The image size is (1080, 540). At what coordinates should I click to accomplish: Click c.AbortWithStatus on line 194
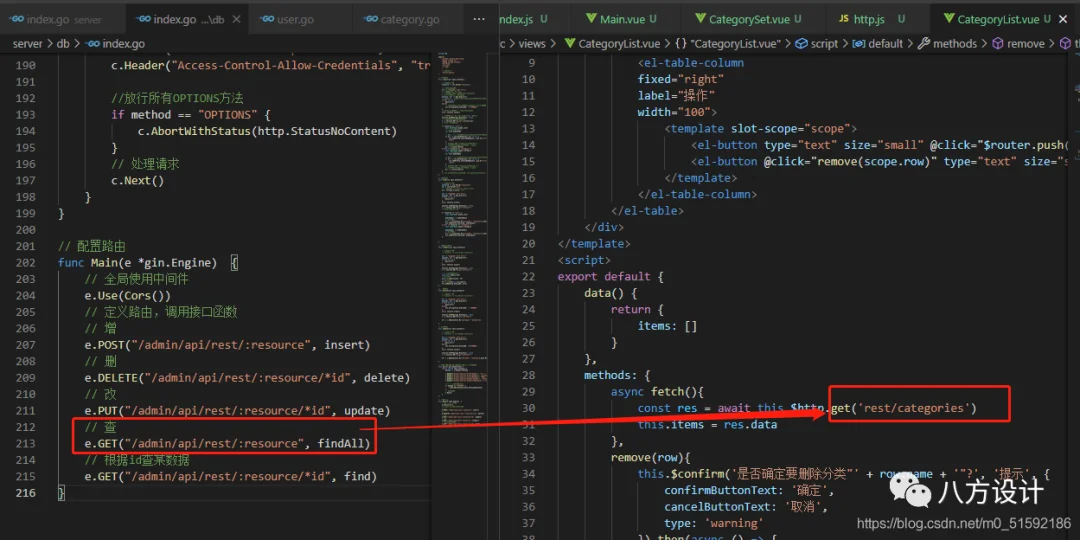click(x=193, y=131)
